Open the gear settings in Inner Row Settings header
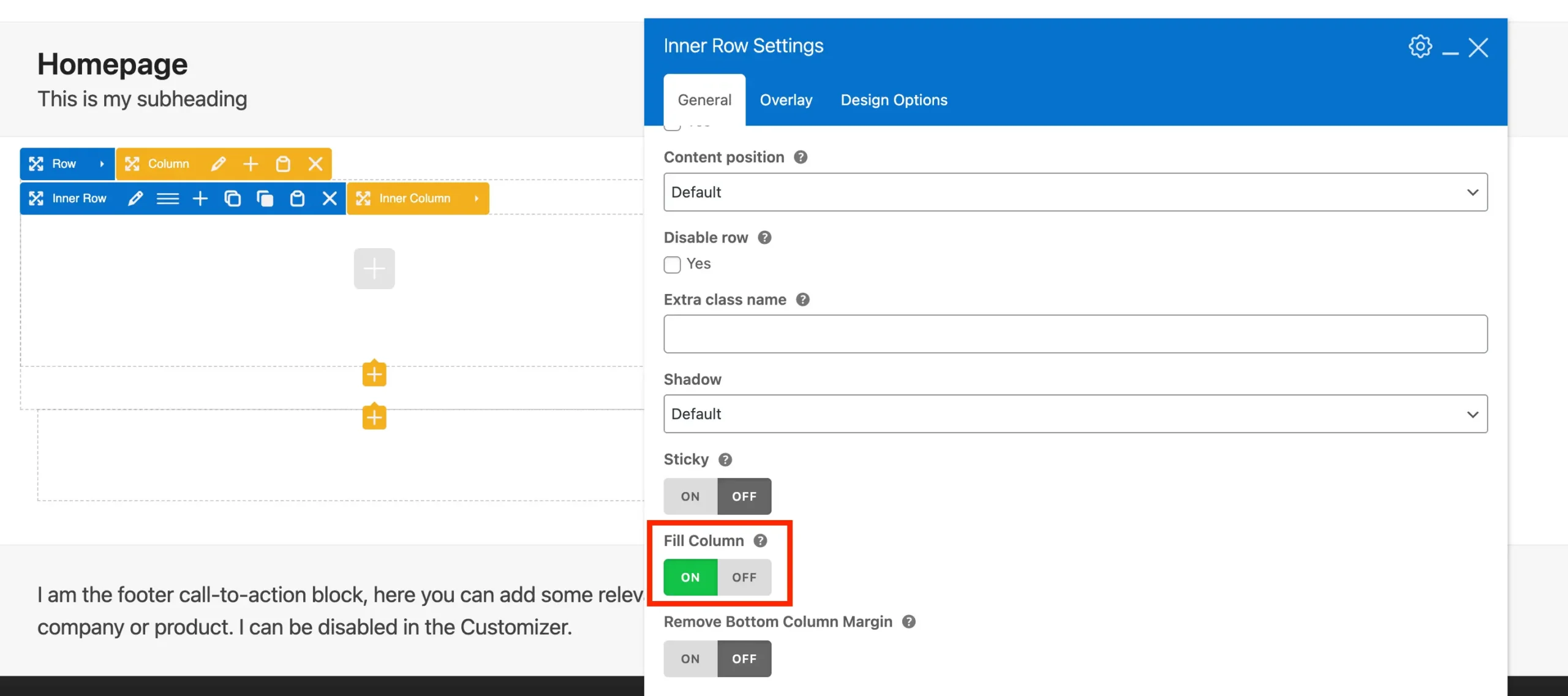Screen dimensions: 1568x696 [x=1420, y=46]
